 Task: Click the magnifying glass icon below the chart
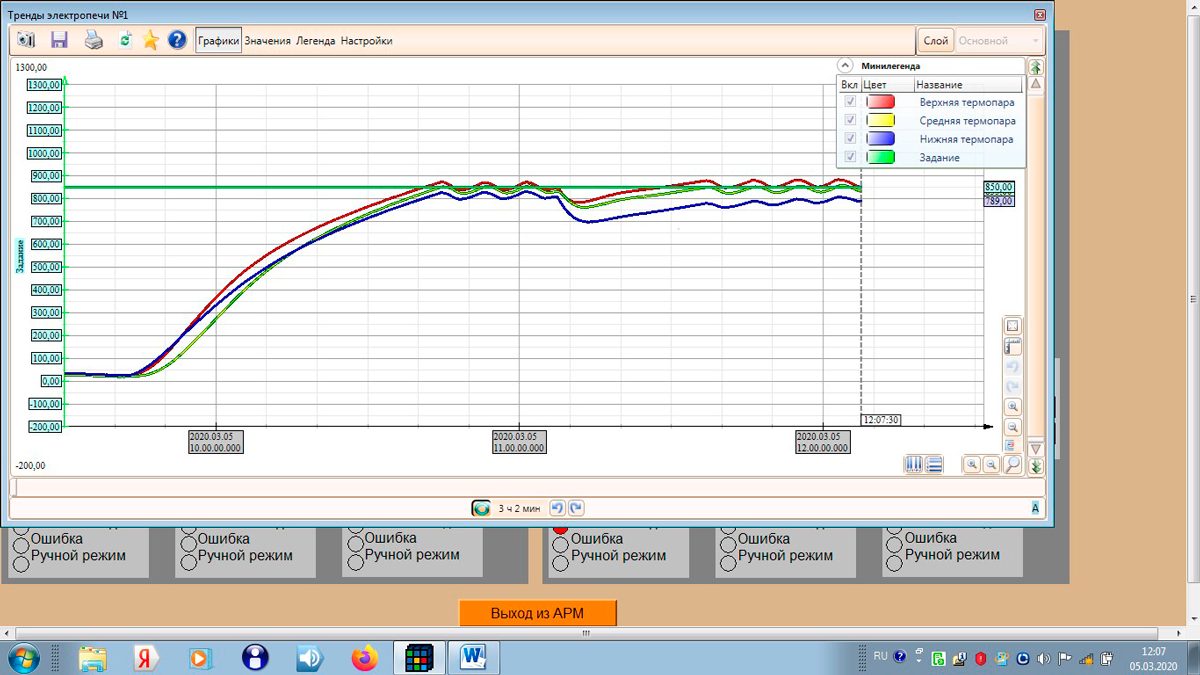click(x=1012, y=464)
